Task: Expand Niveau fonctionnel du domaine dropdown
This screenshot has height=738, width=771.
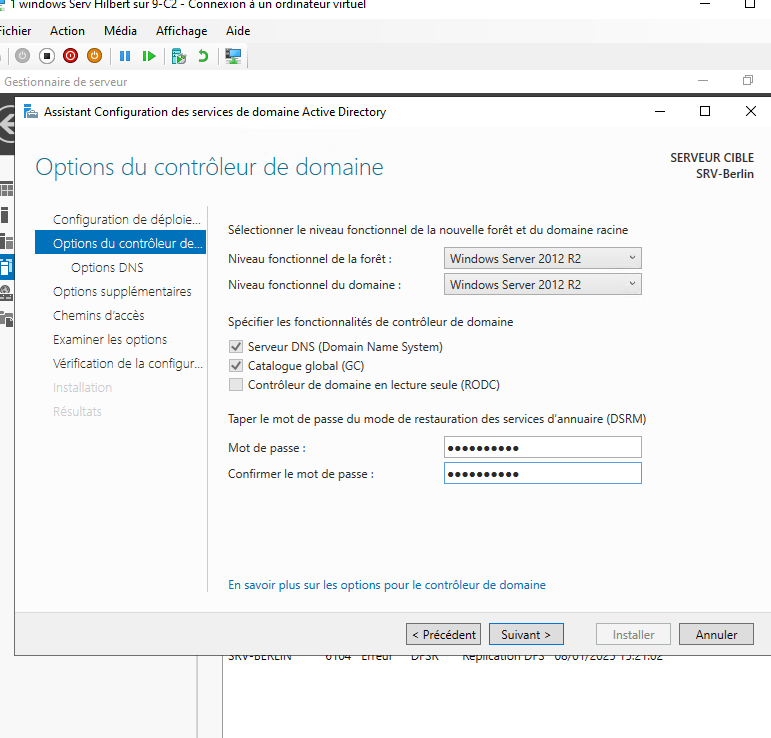Action: (542, 285)
